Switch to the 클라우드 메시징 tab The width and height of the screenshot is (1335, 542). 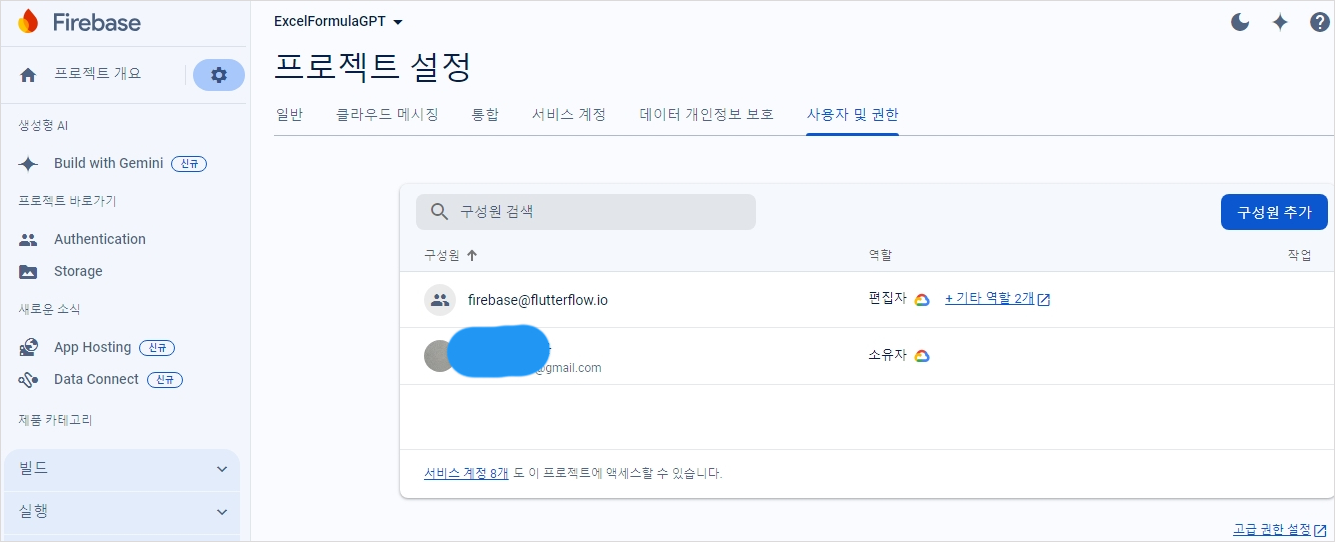pyautogui.click(x=387, y=114)
